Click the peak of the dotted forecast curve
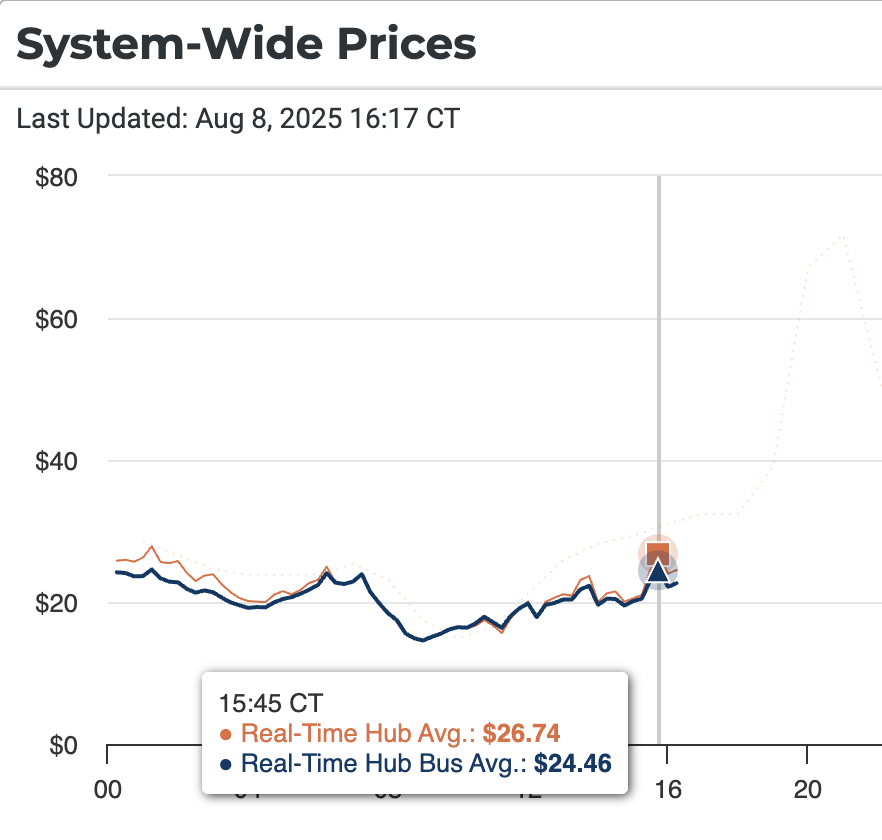Image resolution: width=882 pixels, height=840 pixels. pos(842,237)
